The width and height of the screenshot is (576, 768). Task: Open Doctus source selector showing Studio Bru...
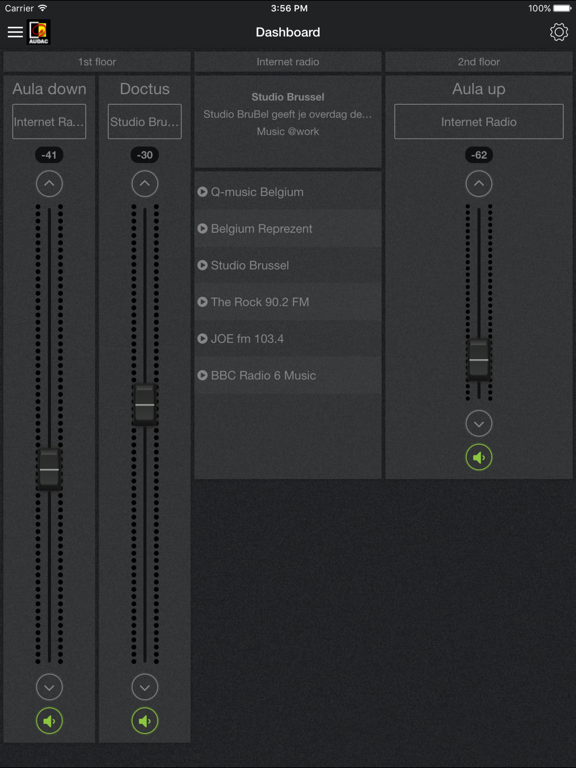pyautogui.click(x=144, y=121)
